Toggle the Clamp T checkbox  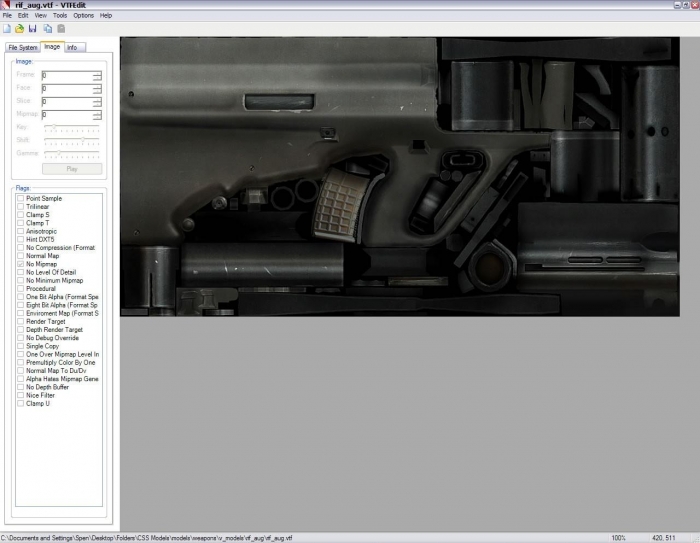pos(21,223)
